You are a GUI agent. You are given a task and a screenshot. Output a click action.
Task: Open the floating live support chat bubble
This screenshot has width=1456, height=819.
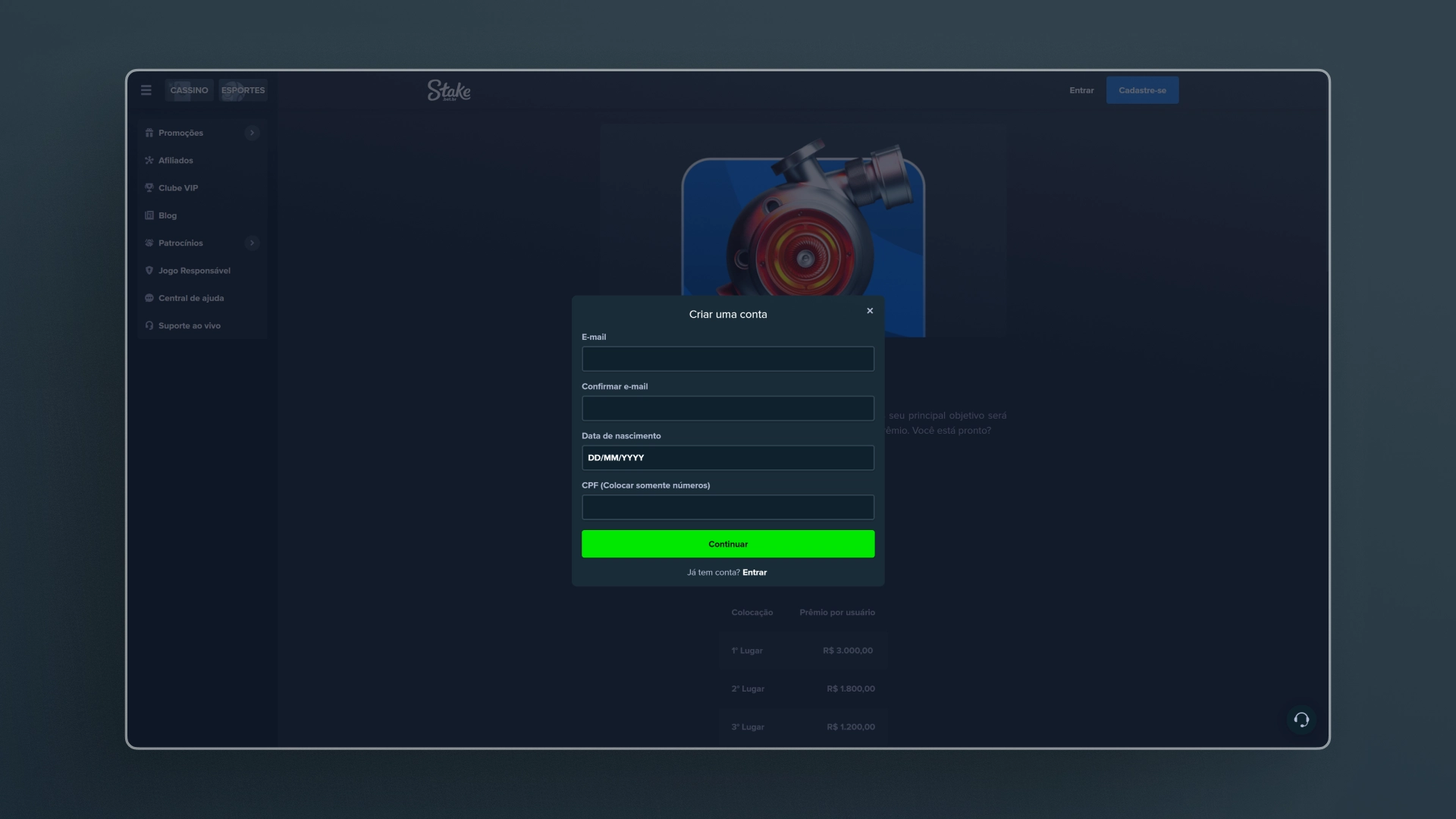point(1301,720)
